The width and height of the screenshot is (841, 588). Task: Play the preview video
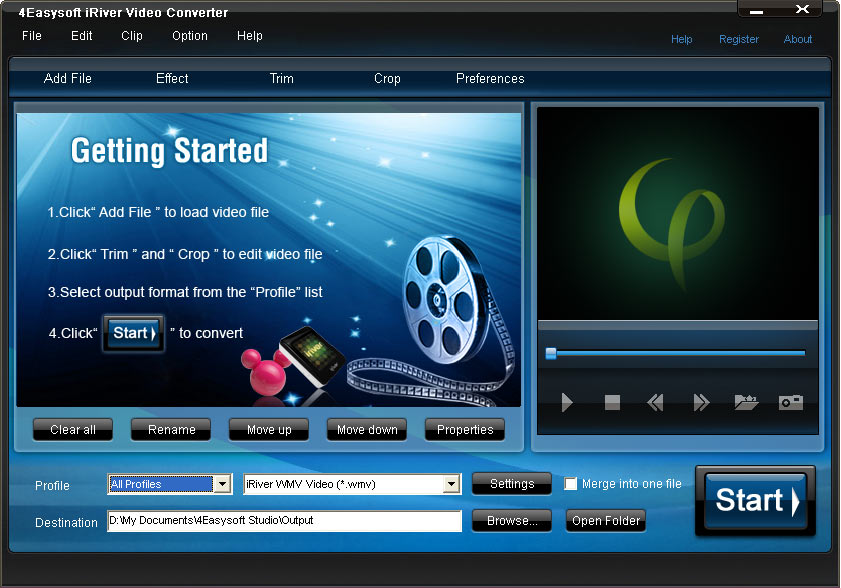click(567, 403)
